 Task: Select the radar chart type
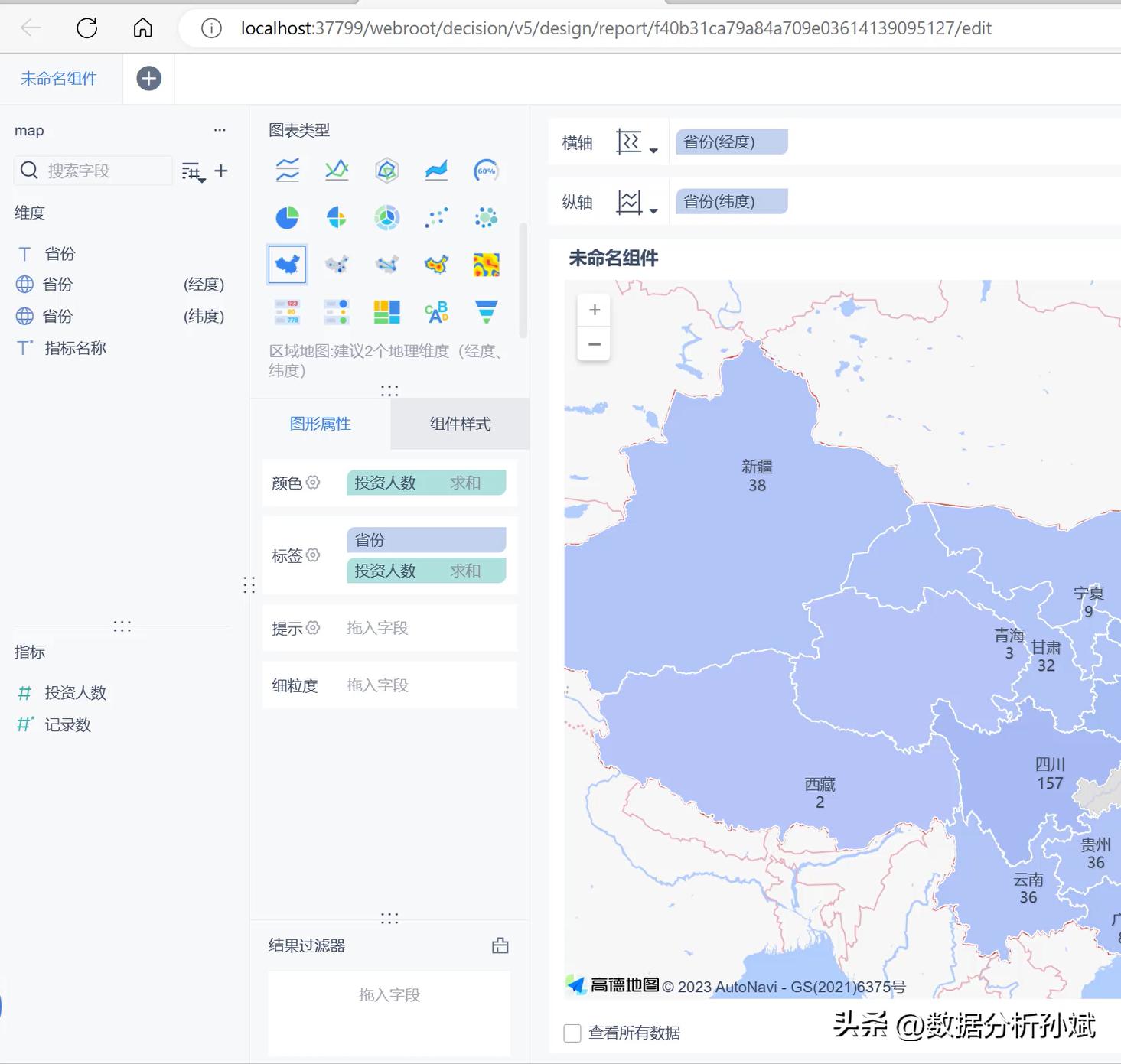click(387, 170)
